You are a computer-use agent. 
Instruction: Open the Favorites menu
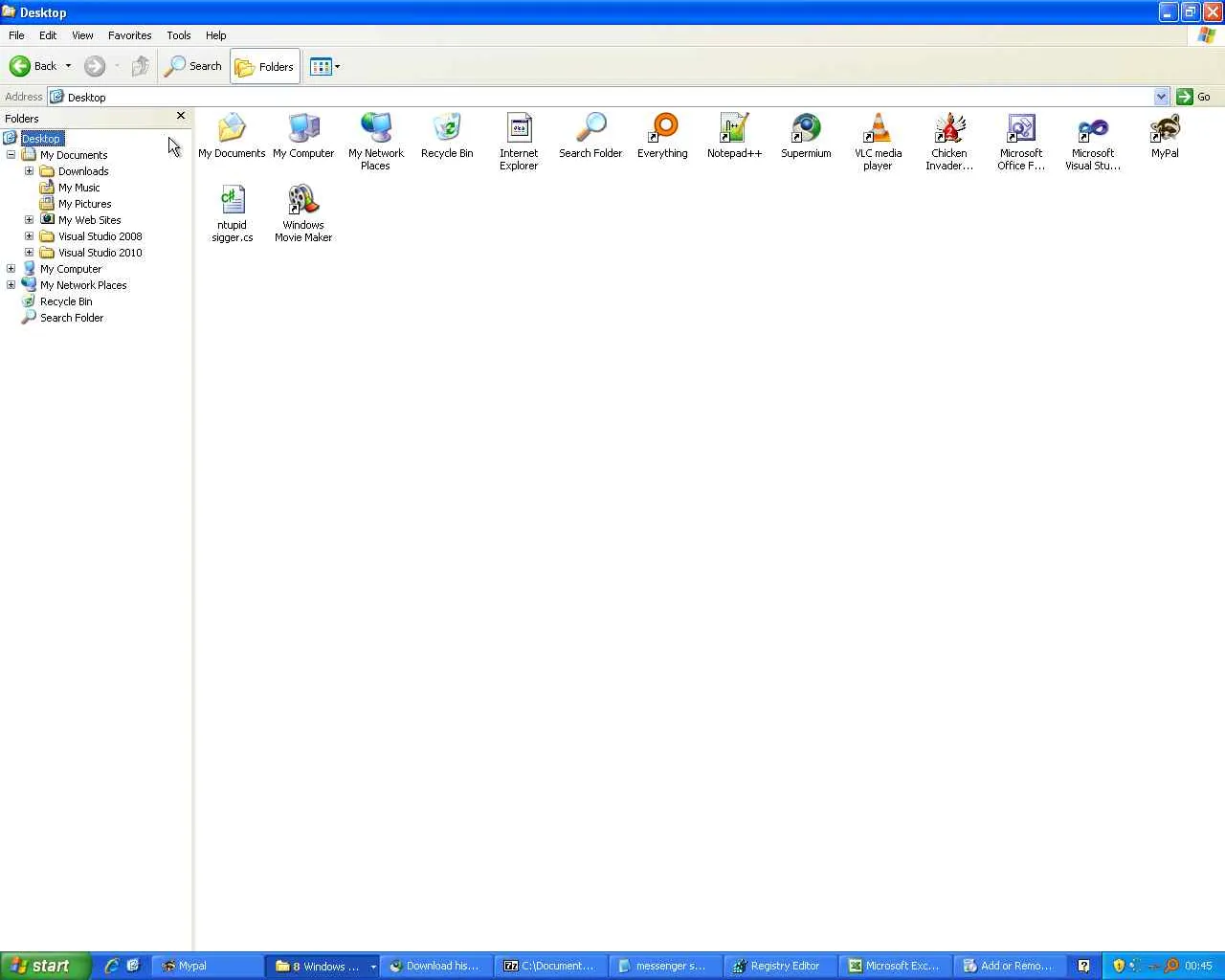(x=129, y=35)
